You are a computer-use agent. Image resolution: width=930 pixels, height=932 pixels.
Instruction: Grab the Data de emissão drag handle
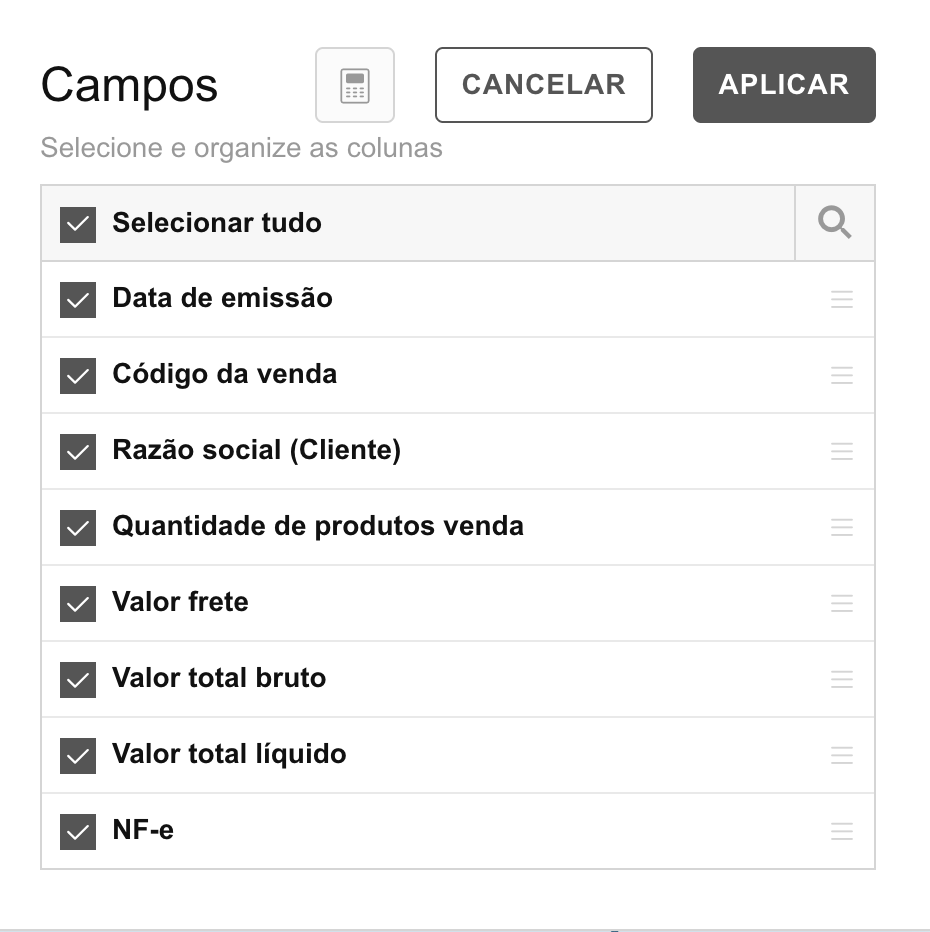click(x=841, y=299)
